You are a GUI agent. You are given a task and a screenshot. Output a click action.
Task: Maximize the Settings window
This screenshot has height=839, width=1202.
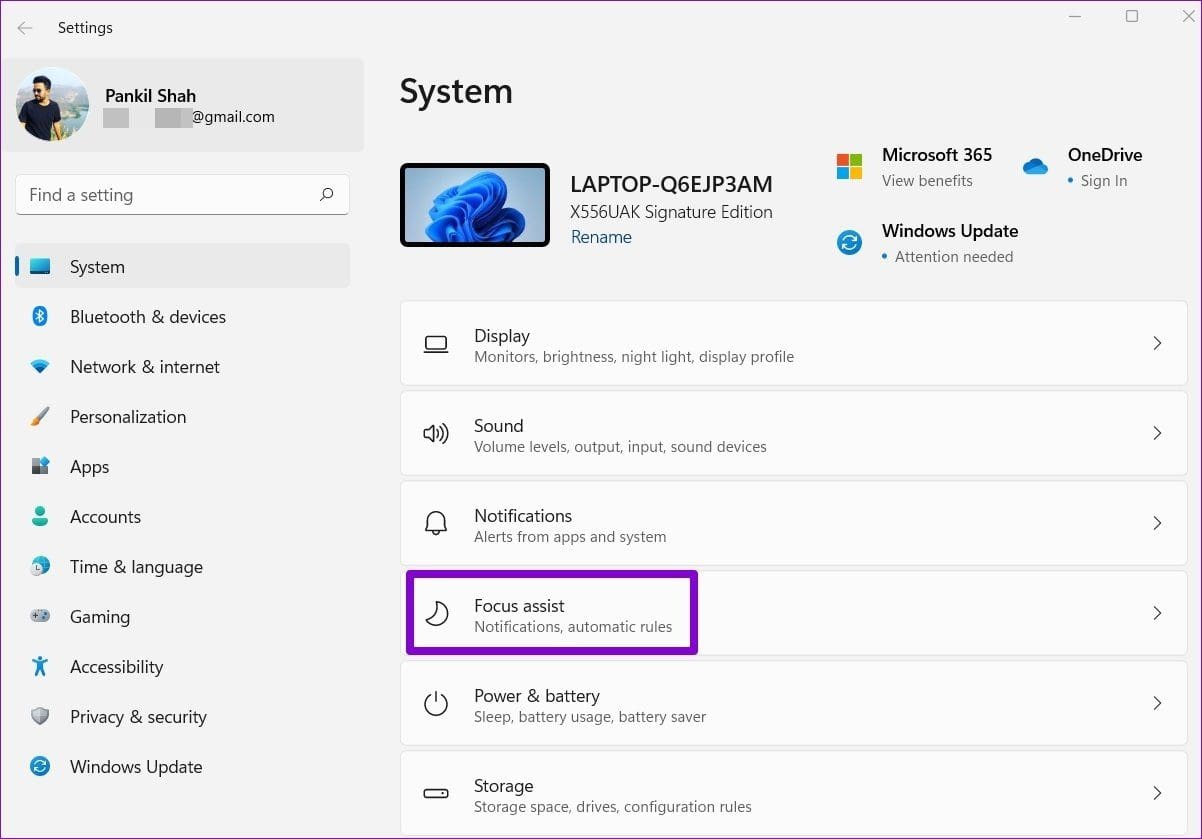[1132, 16]
